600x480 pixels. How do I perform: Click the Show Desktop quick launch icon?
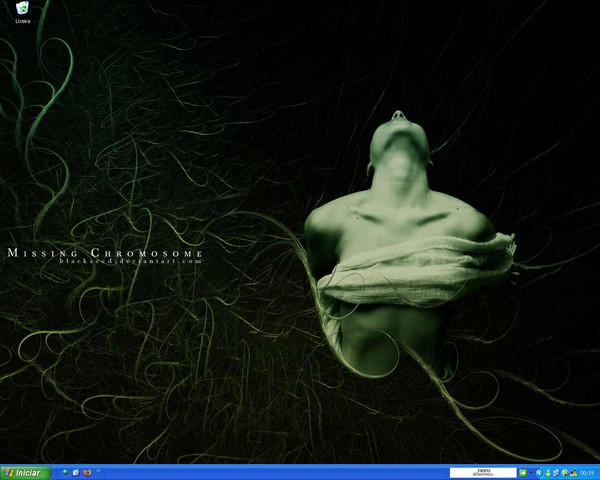click(x=76, y=473)
